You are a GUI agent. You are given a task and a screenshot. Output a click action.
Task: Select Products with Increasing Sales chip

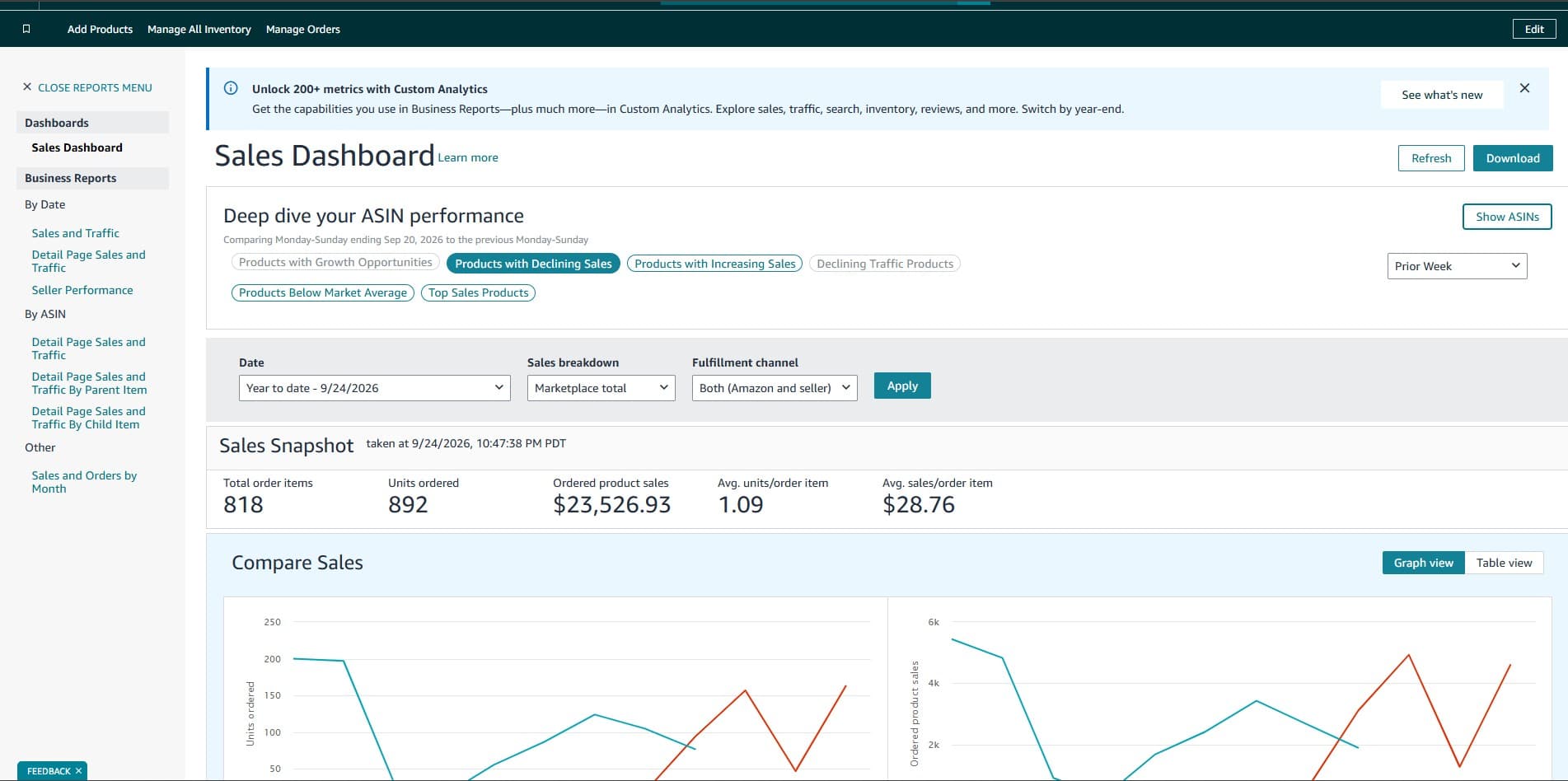point(715,264)
